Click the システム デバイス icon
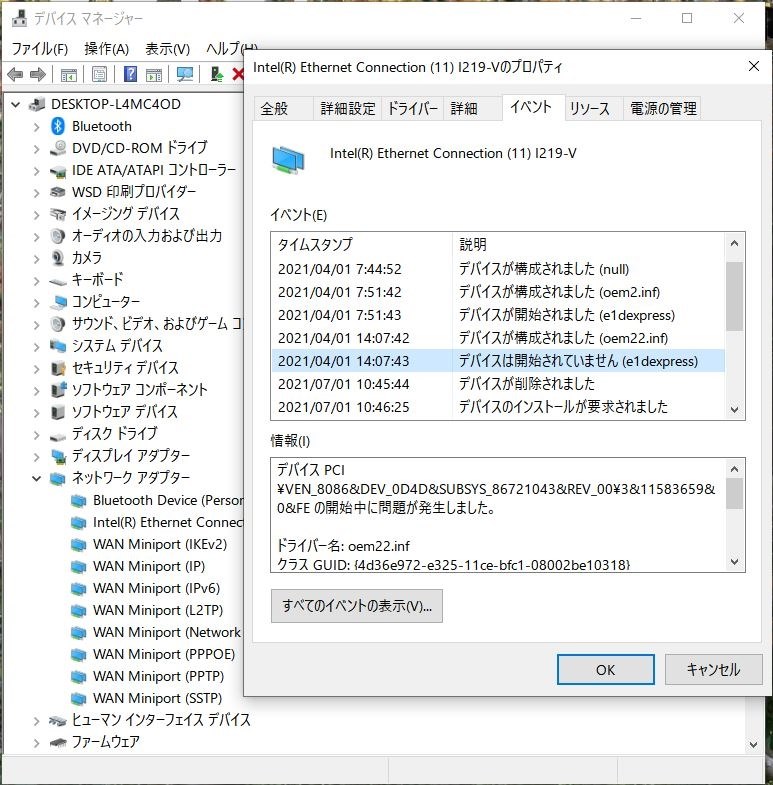The image size is (773, 785). point(58,346)
